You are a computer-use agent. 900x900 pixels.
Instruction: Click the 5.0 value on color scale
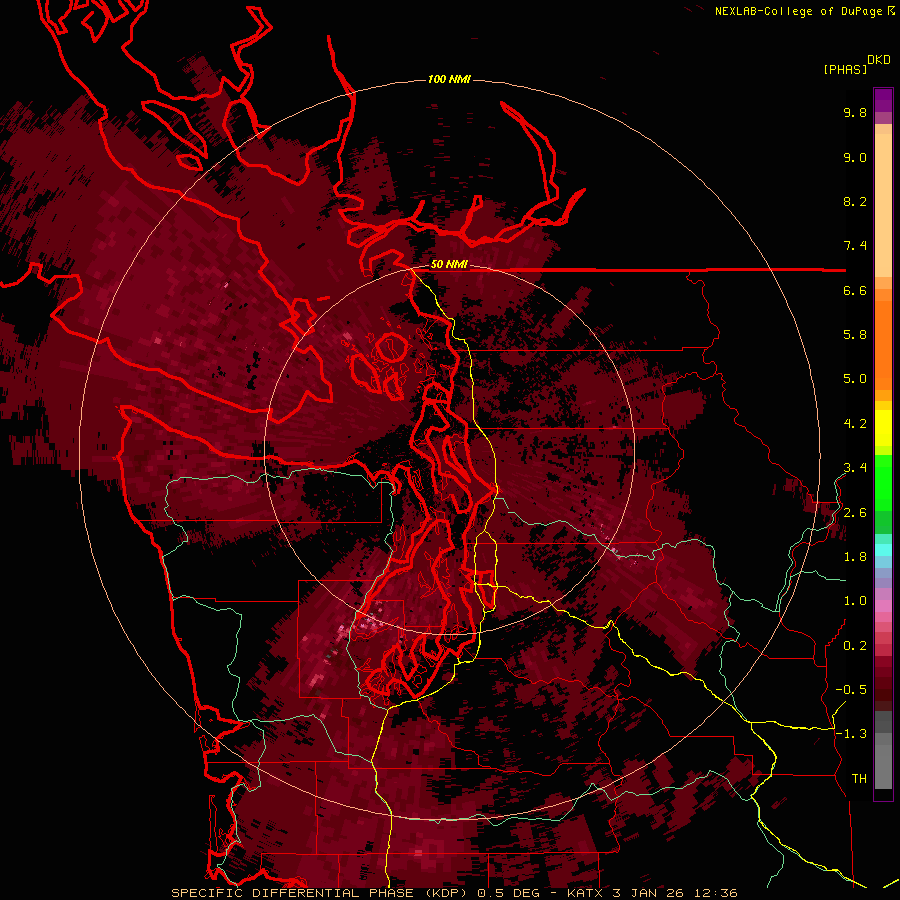pos(855,379)
